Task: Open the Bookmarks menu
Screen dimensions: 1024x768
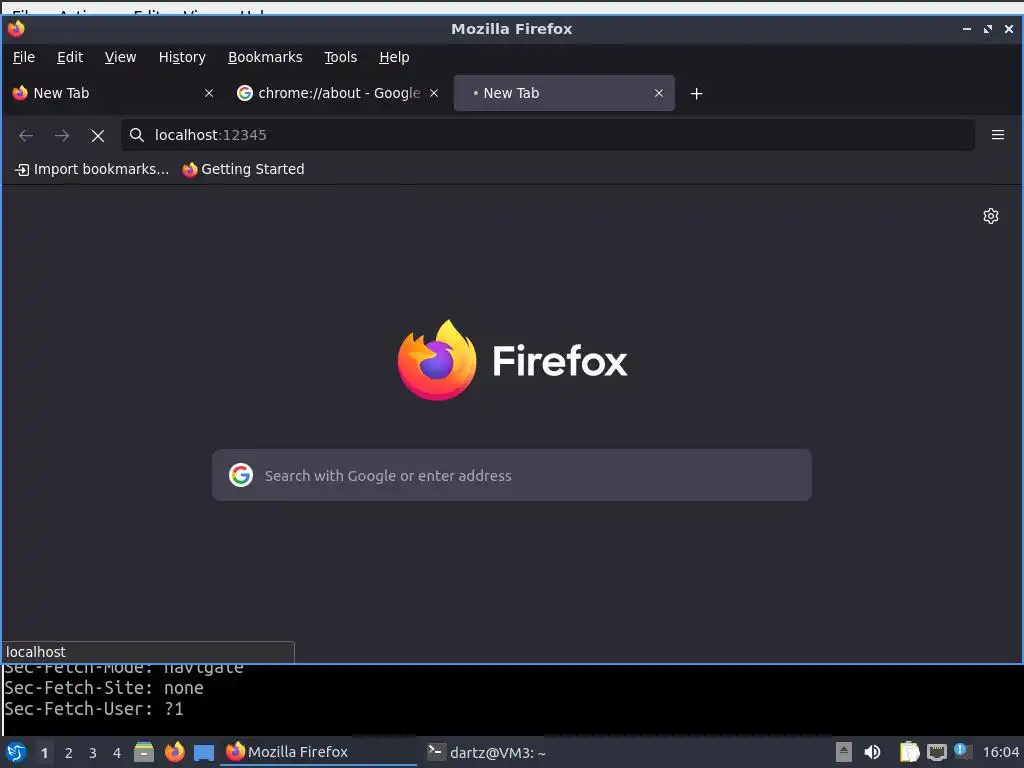Action: pyautogui.click(x=264, y=57)
